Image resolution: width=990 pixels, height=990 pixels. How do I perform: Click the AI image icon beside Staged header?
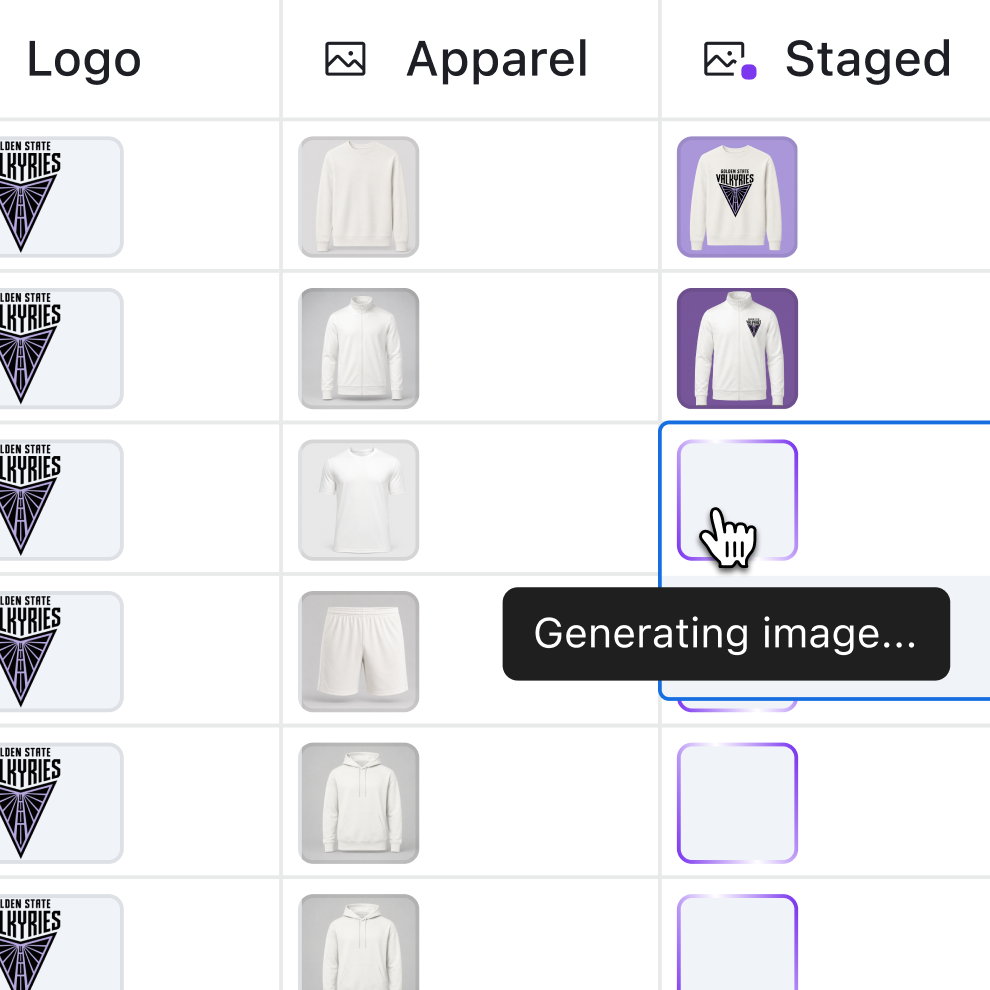pos(731,60)
